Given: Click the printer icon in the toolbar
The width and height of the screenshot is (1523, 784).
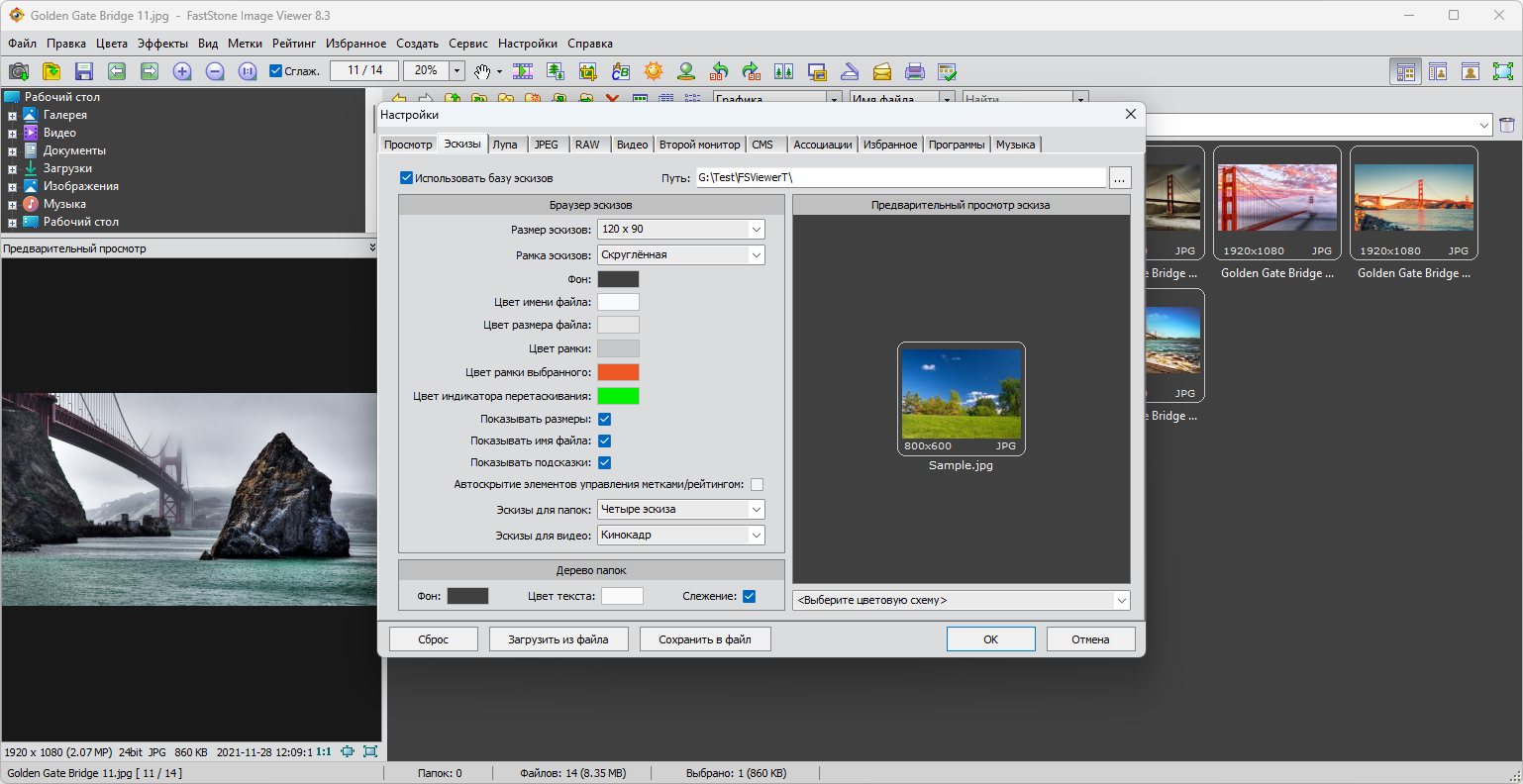Looking at the screenshot, I should [914, 71].
